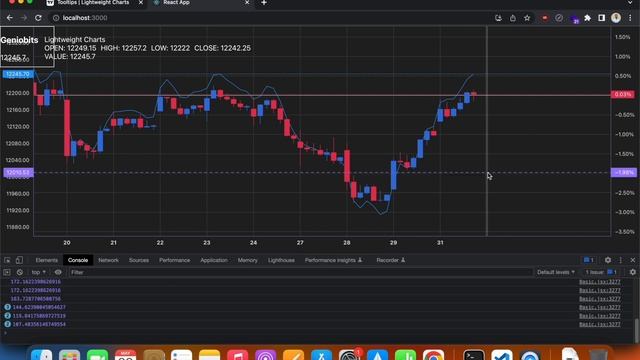Viewport: 640px width, 360px height.
Task: Go back with the browser back arrow
Action: (9, 18)
